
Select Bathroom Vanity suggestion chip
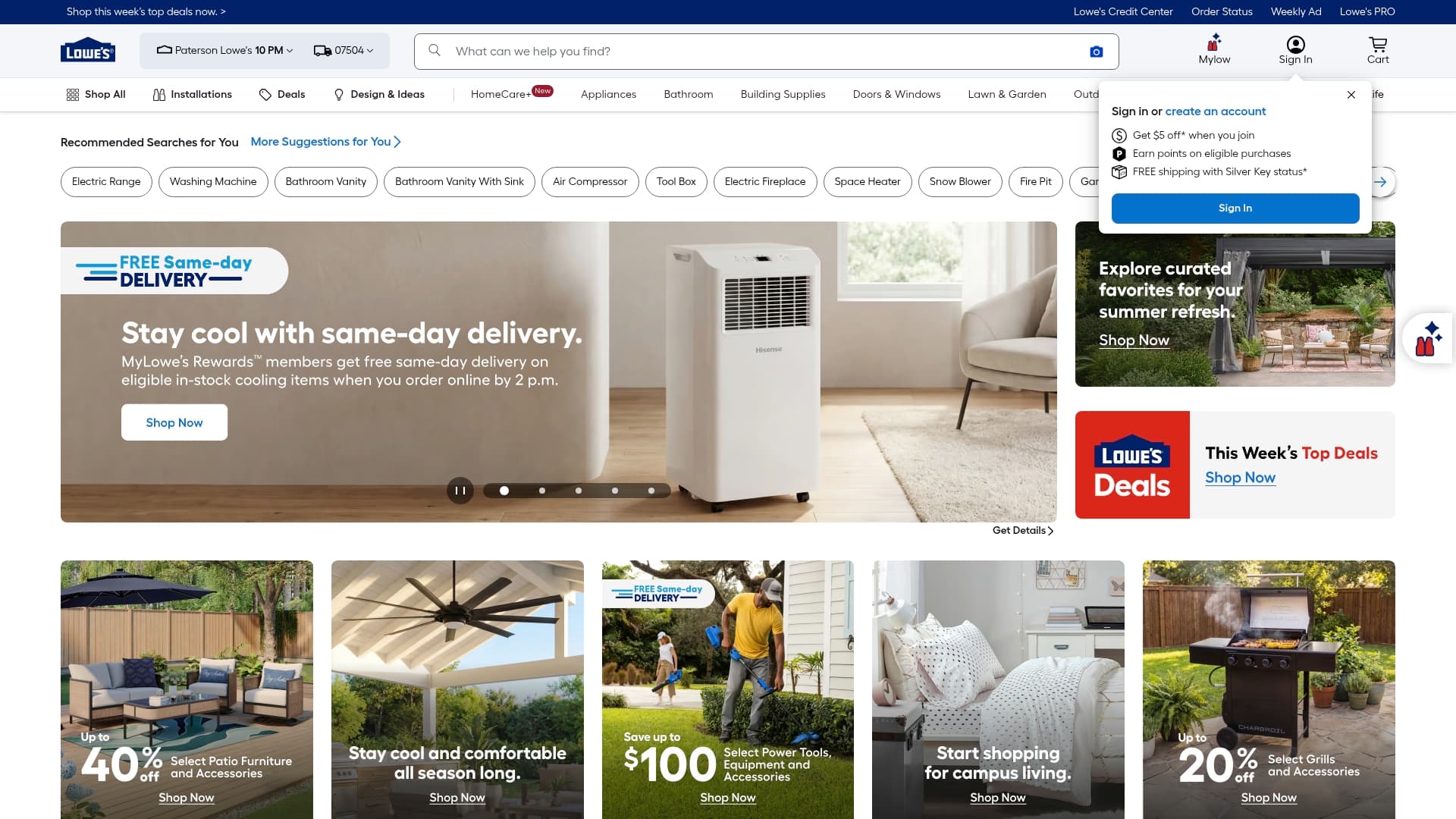coord(325,182)
